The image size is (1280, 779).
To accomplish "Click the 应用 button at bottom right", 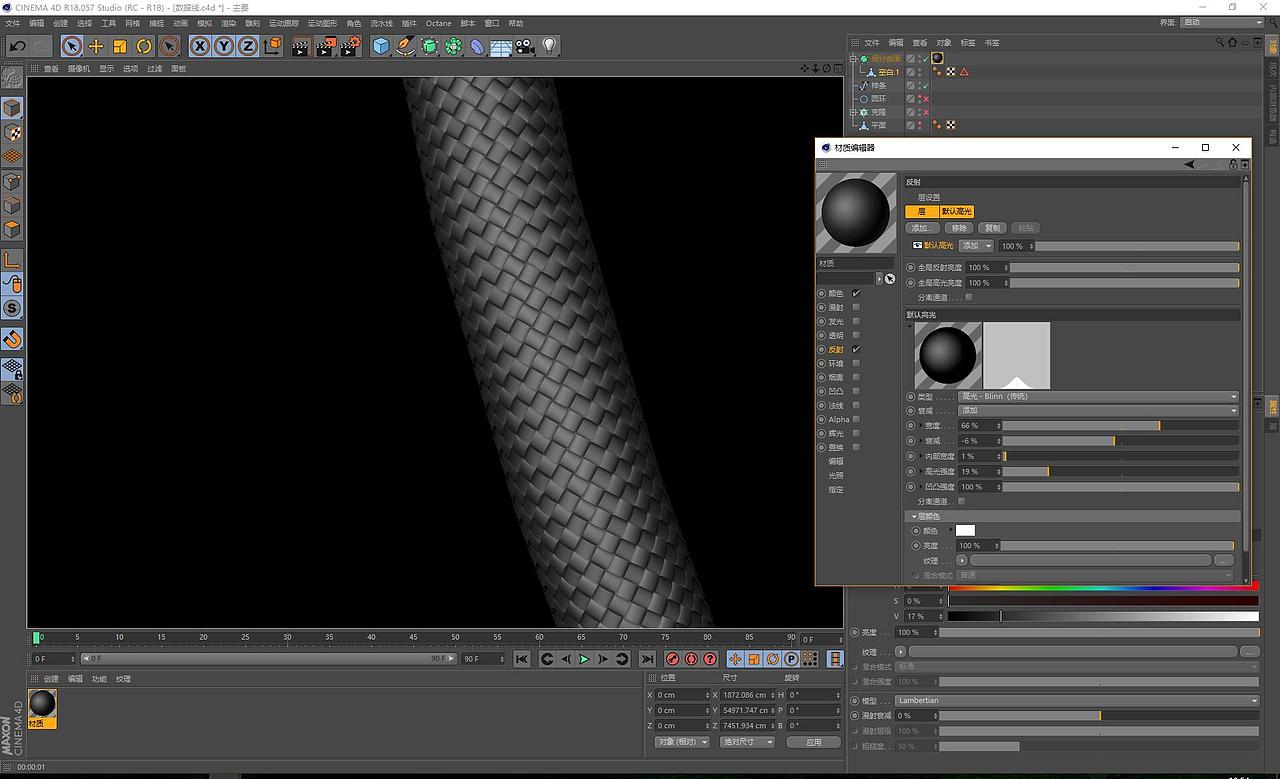I will [x=813, y=742].
